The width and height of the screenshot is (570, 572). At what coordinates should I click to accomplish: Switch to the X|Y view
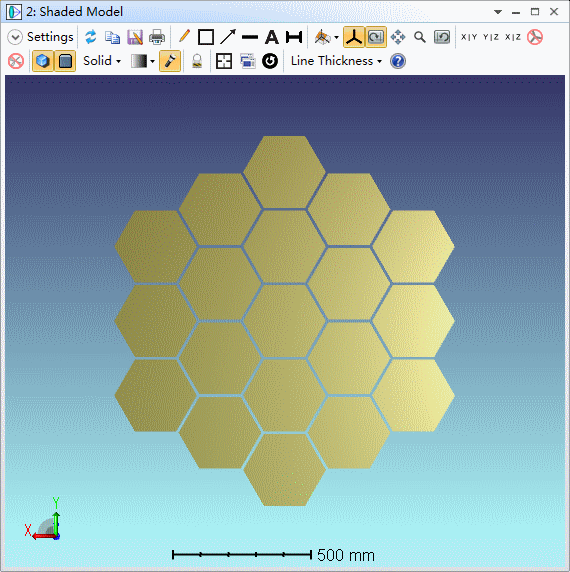(469, 37)
